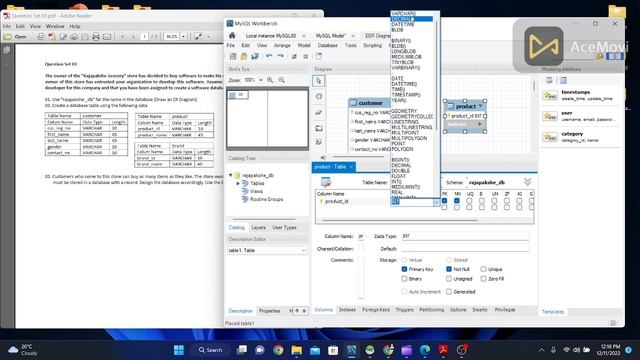Collapse table editor header with double chevron
This screenshot has width=640, height=360.
point(527,182)
